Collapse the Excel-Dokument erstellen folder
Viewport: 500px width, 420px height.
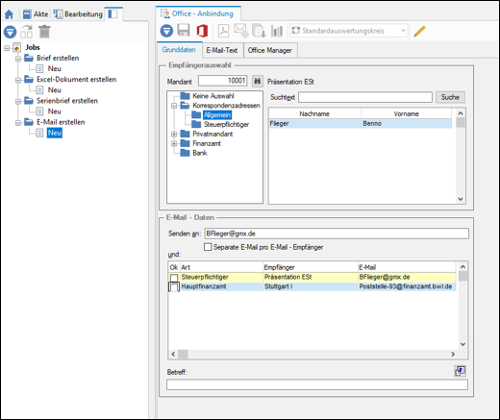tap(18, 80)
